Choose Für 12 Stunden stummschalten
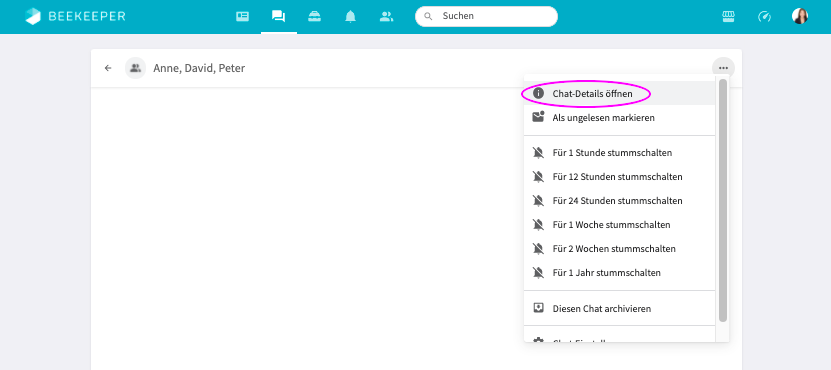This screenshot has height=370, width=831. point(620,177)
